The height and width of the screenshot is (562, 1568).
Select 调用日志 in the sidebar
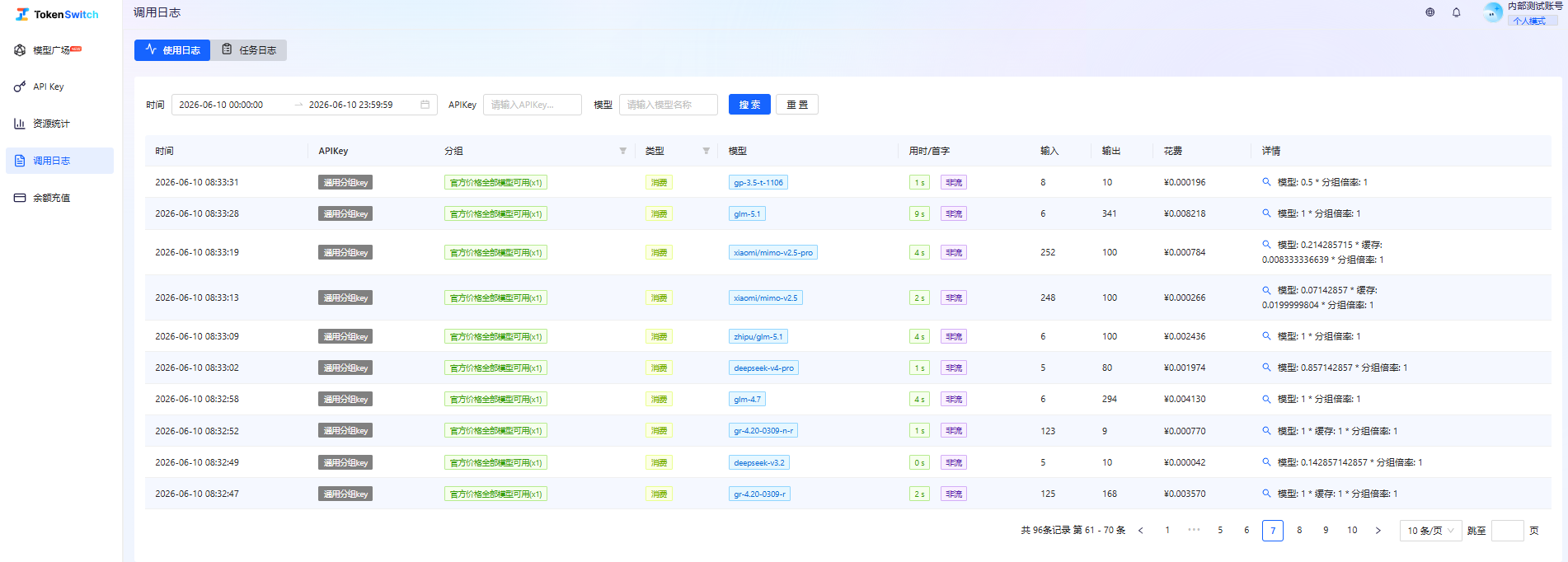59,161
